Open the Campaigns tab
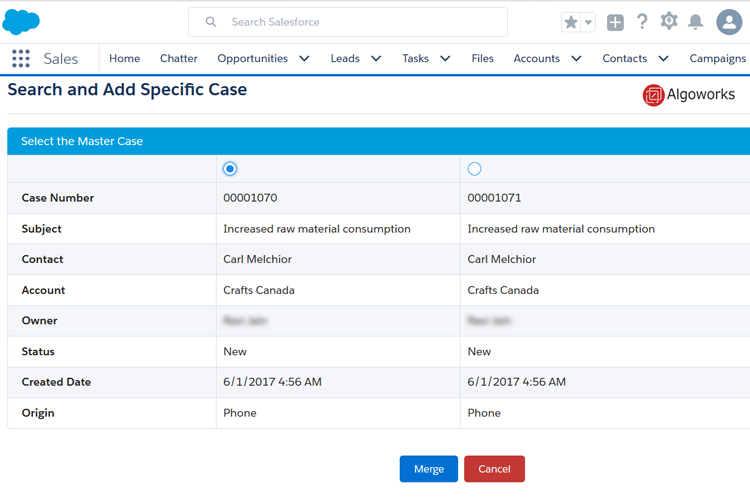Viewport: 750px width, 500px height. click(717, 58)
